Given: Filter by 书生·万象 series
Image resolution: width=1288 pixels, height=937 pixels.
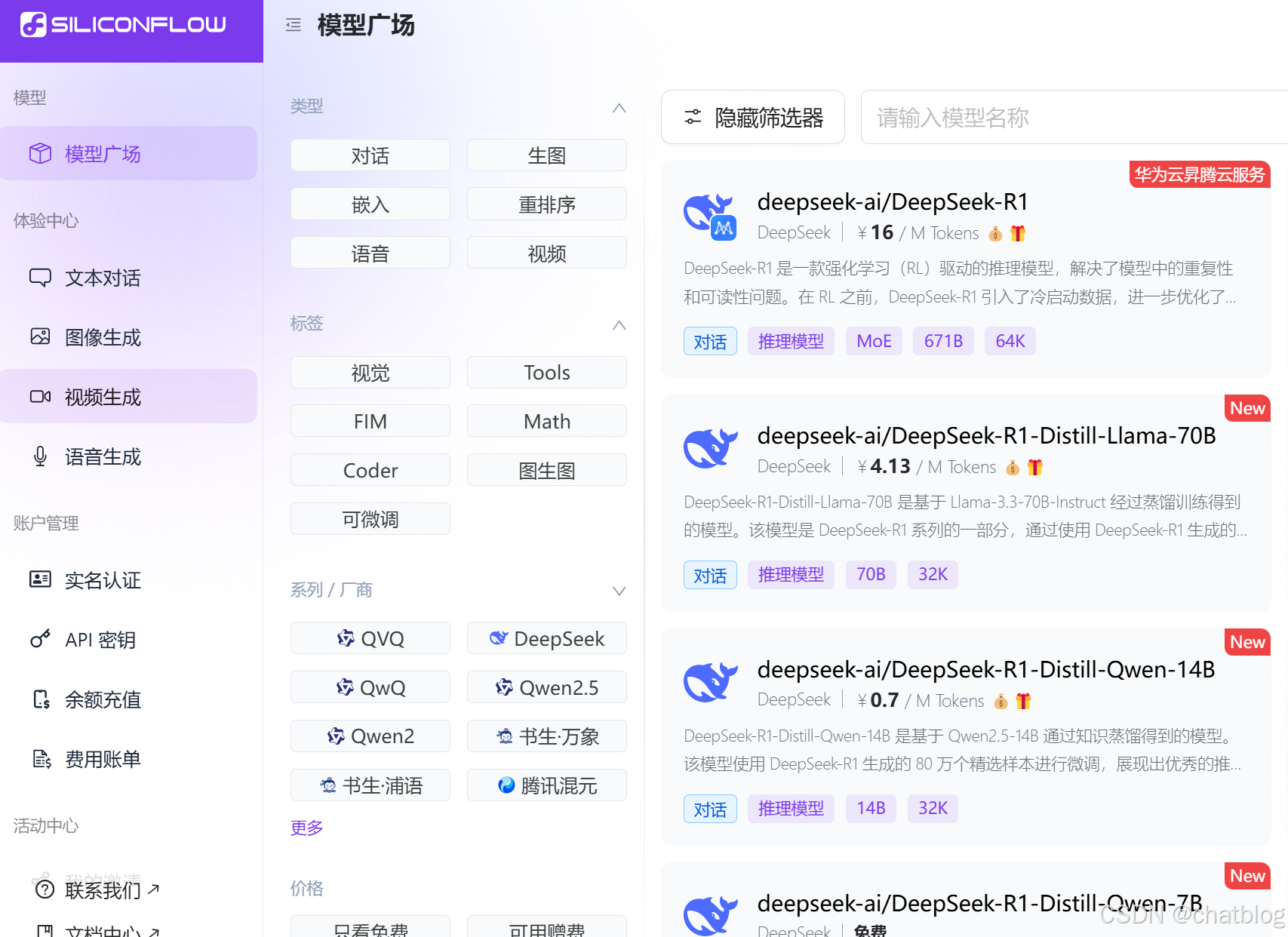Looking at the screenshot, I should click(547, 736).
